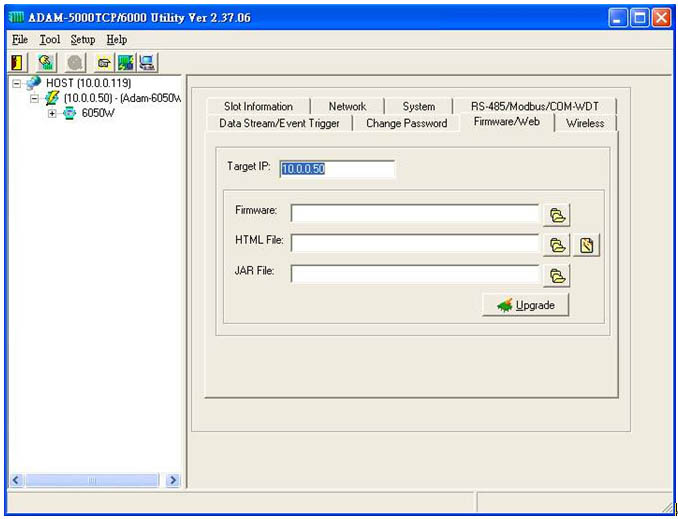Select (10.0.0.50) - (Adam-6050W tree row
Screen dimensions: 678x519
(122, 99)
